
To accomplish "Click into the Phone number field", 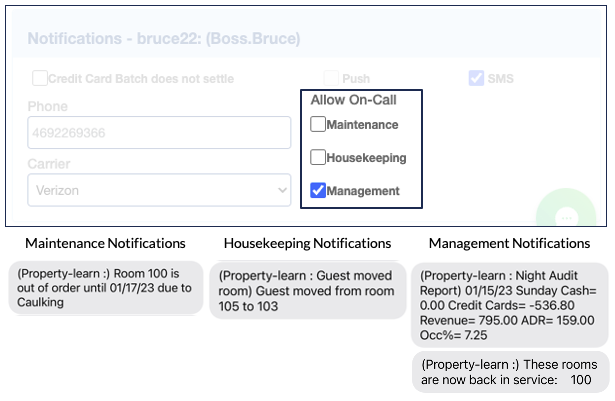I will (158, 132).
